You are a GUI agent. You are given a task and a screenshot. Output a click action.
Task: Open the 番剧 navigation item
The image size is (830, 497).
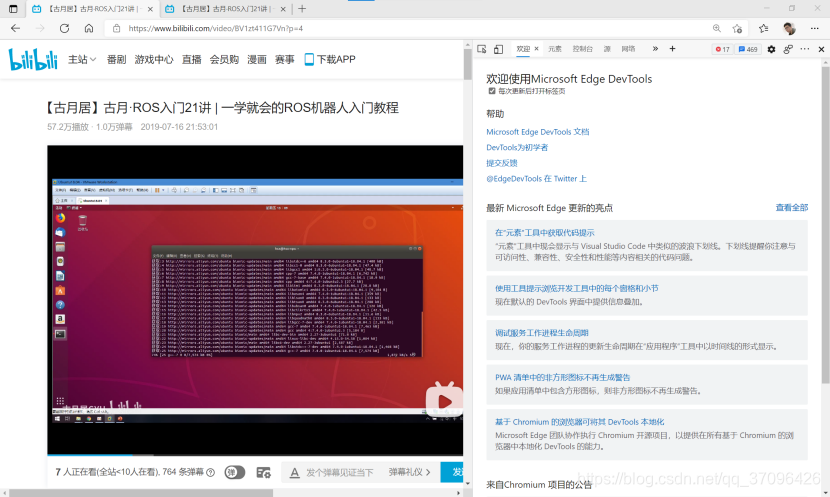(x=116, y=59)
